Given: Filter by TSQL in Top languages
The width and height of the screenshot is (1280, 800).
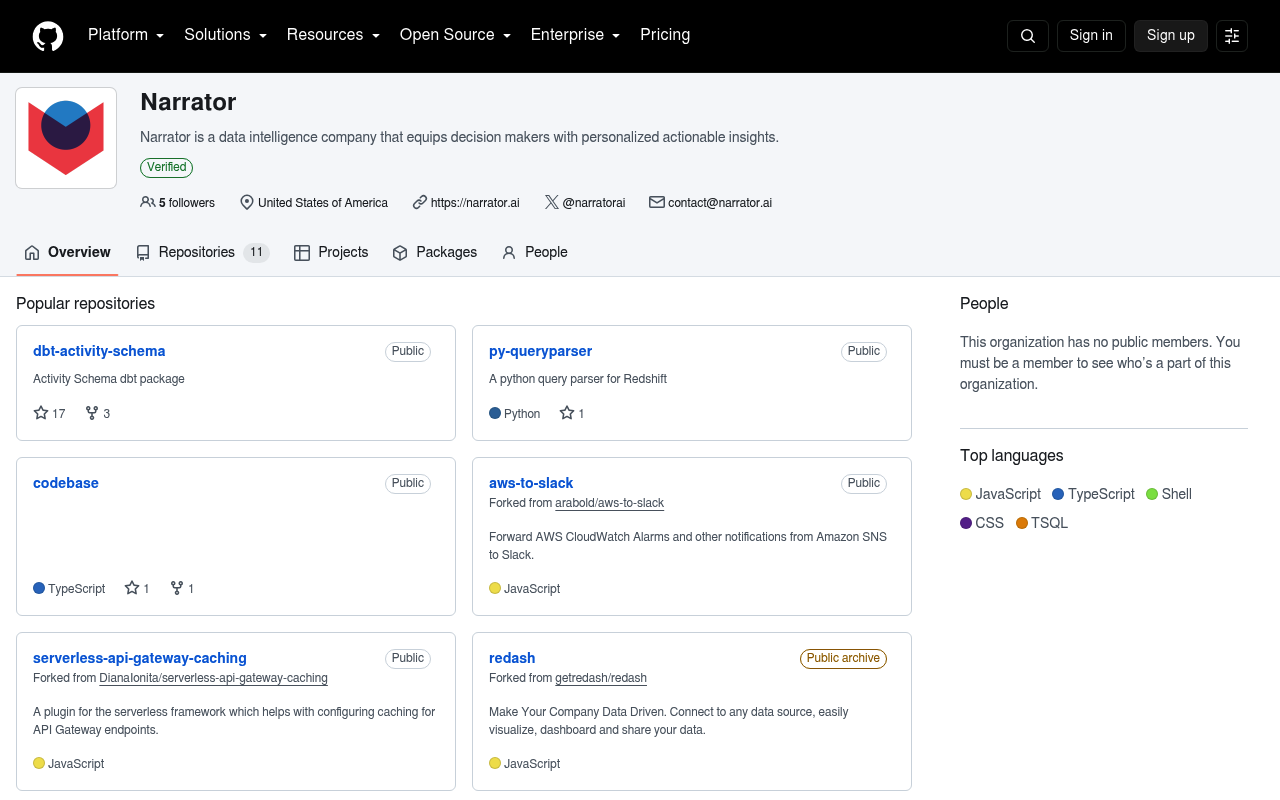Looking at the screenshot, I should (1042, 523).
